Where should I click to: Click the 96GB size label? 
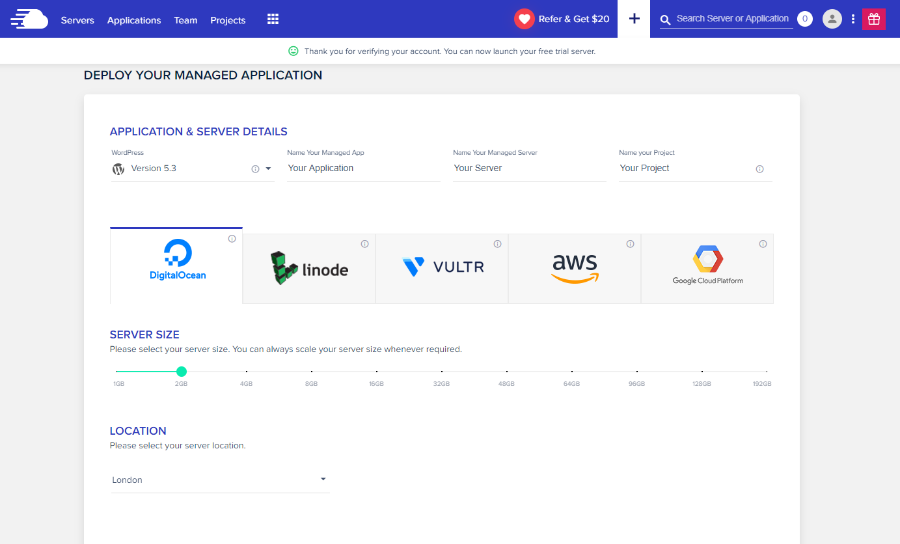(x=637, y=383)
